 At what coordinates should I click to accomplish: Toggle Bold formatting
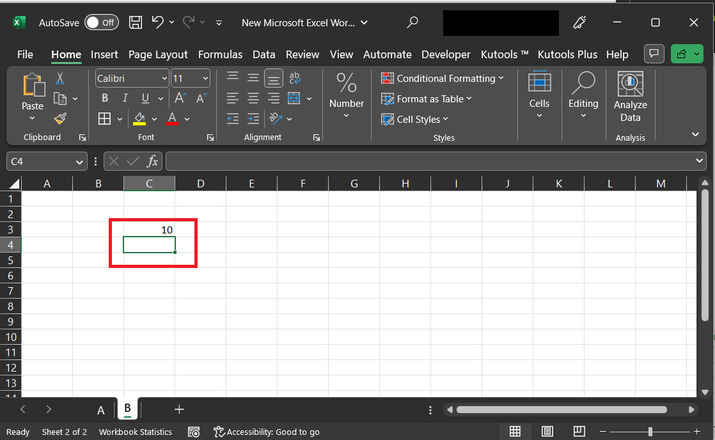point(104,98)
